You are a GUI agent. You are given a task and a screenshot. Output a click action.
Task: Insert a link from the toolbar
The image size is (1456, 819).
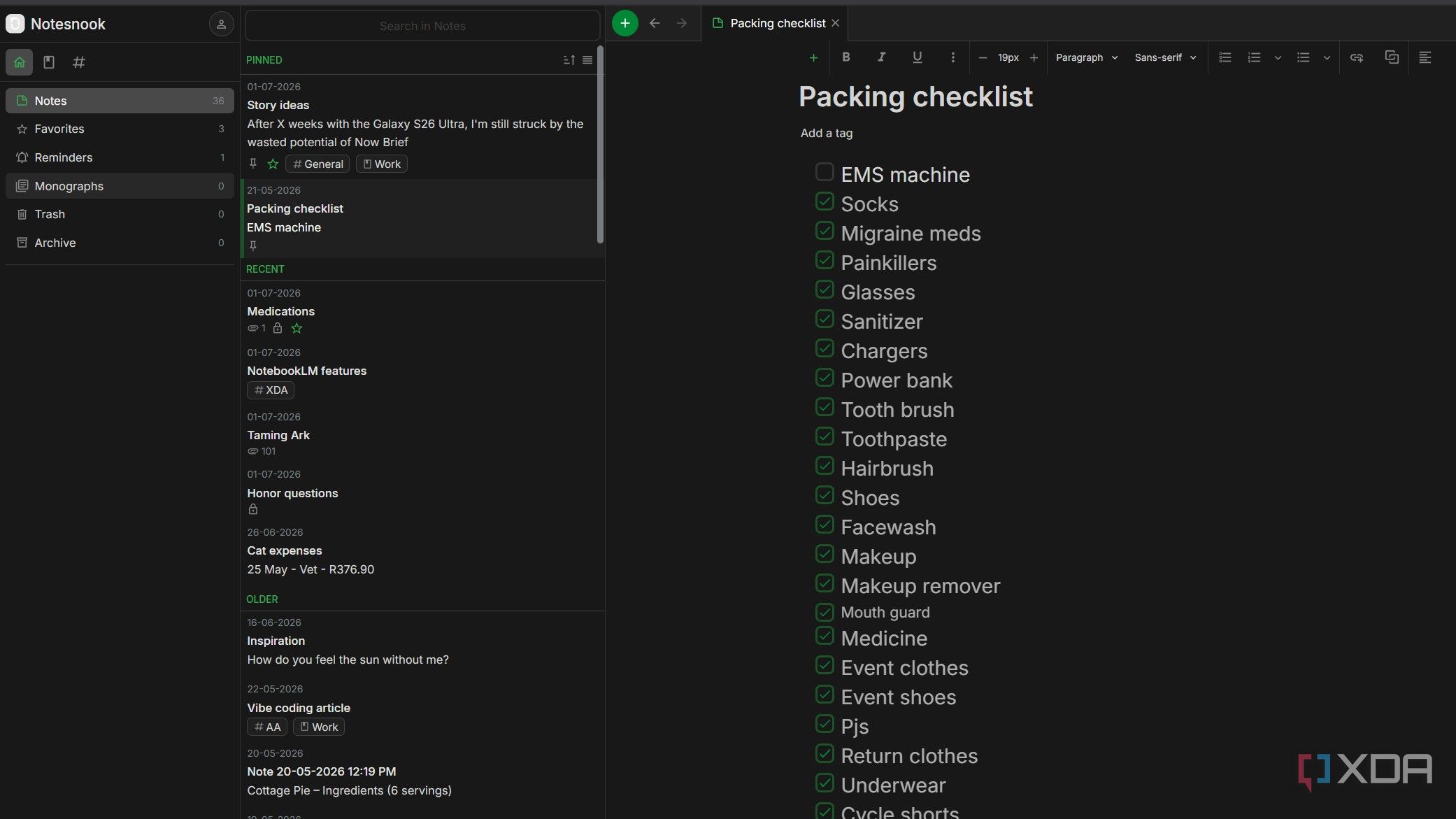(1357, 57)
